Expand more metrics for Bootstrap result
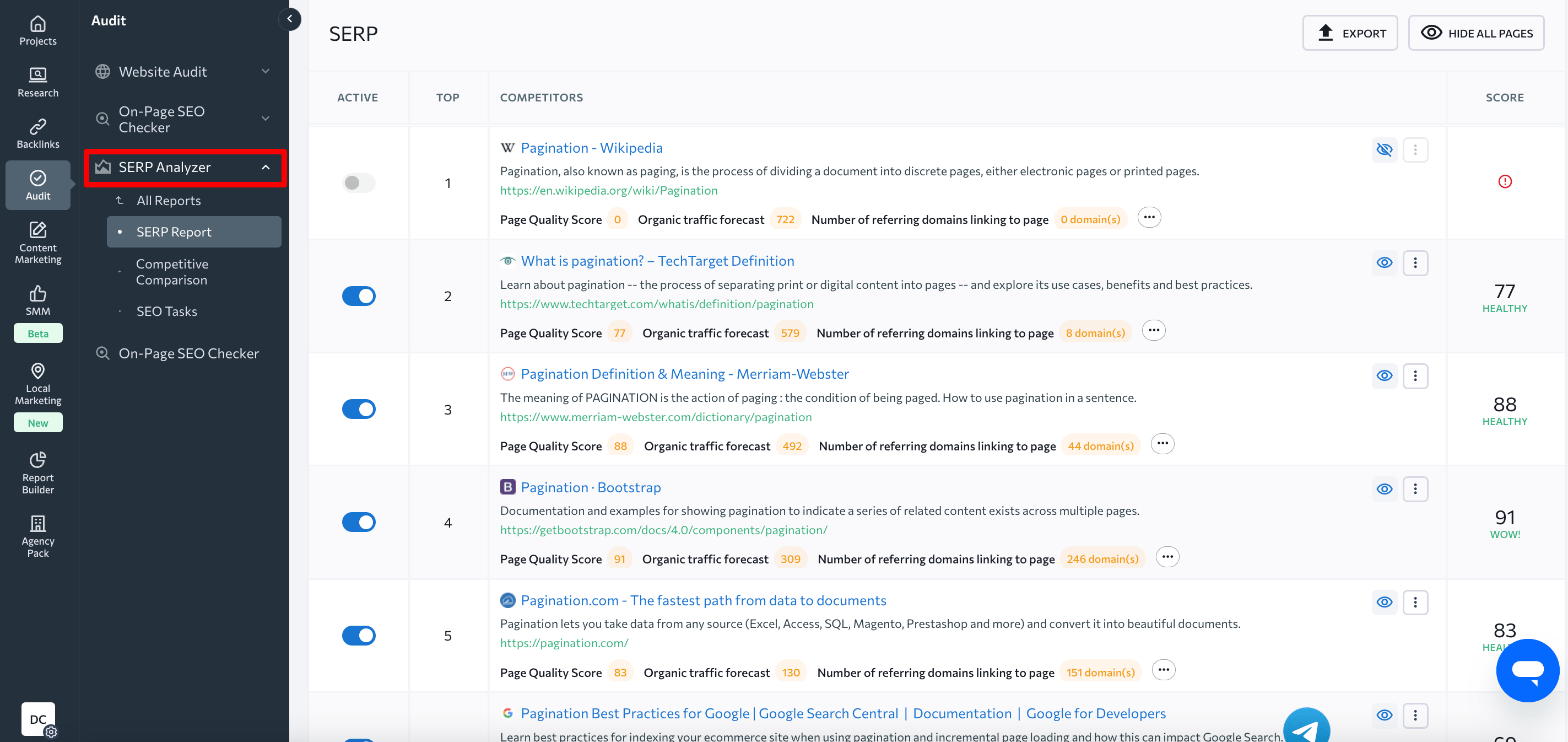The height and width of the screenshot is (742, 1568). [x=1167, y=557]
